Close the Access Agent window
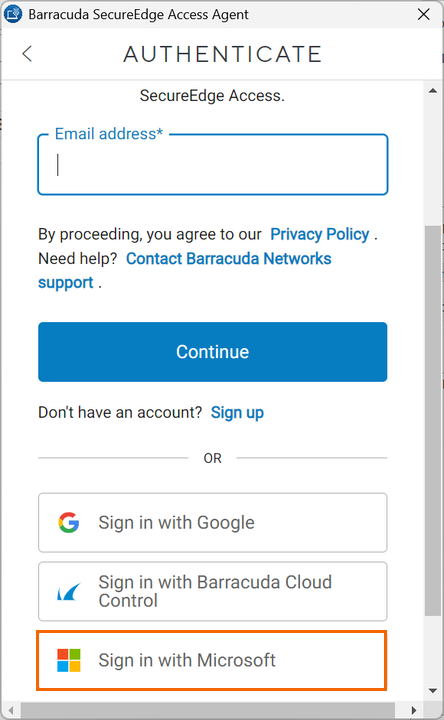The height and width of the screenshot is (720, 444). pyautogui.click(x=424, y=14)
